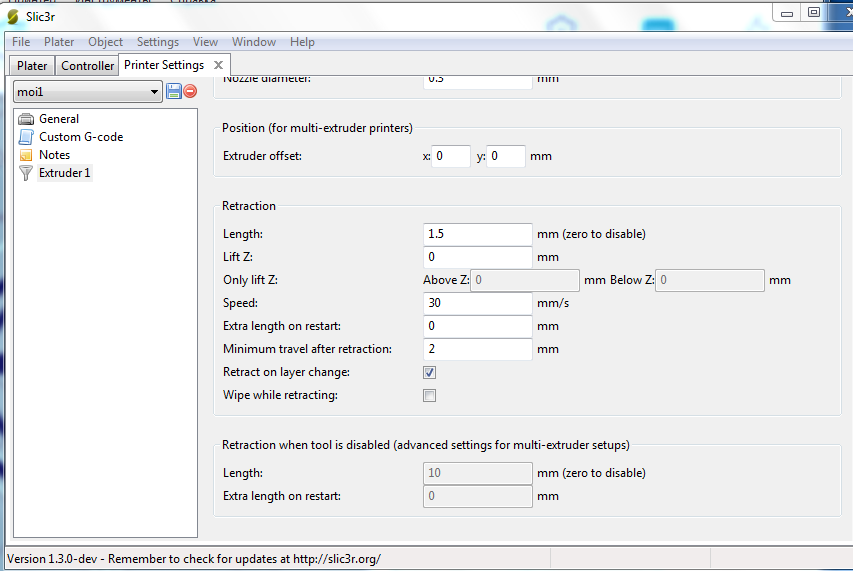Click the "Retraction" group heading
Image resolution: width=853 pixels, height=571 pixels.
(x=249, y=206)
